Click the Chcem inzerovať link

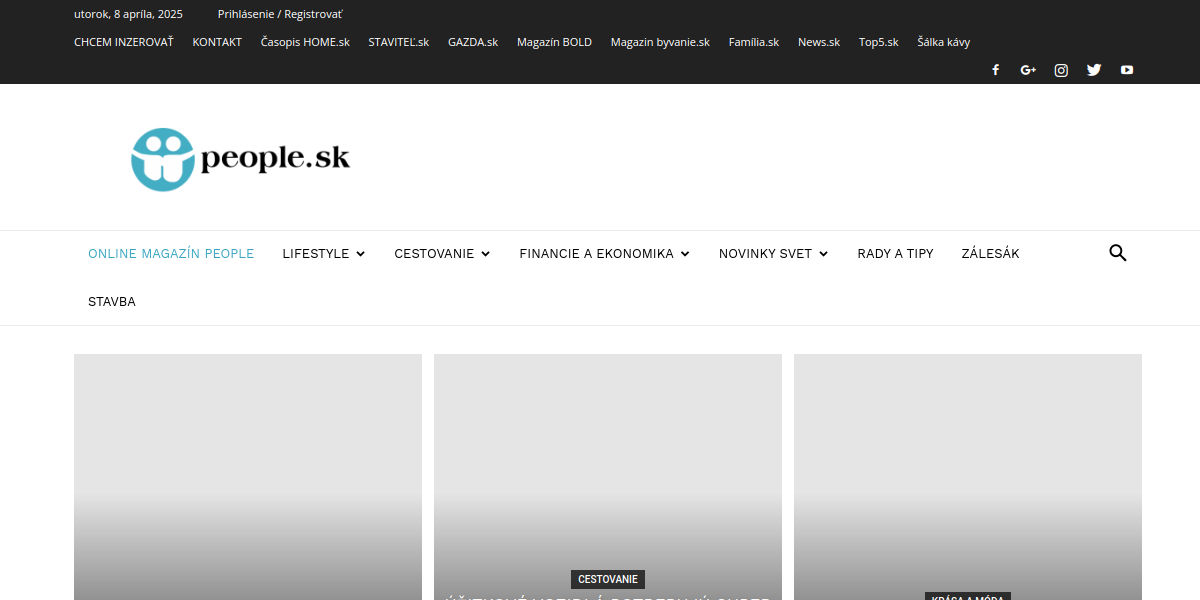pyautogui.click(x=124, y=42)
